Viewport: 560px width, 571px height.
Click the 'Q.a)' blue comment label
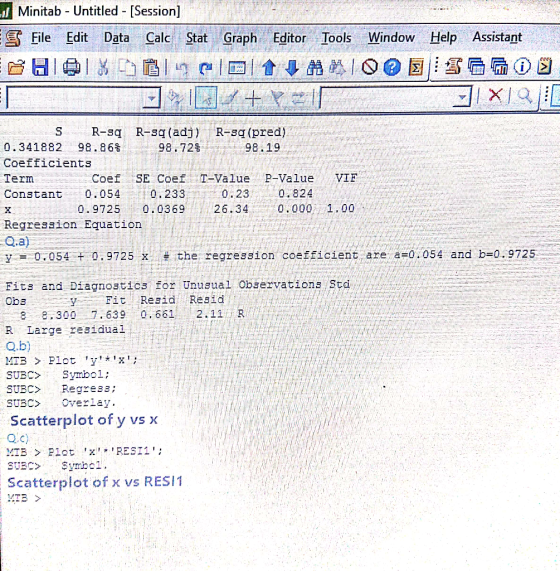pos(17,241)
